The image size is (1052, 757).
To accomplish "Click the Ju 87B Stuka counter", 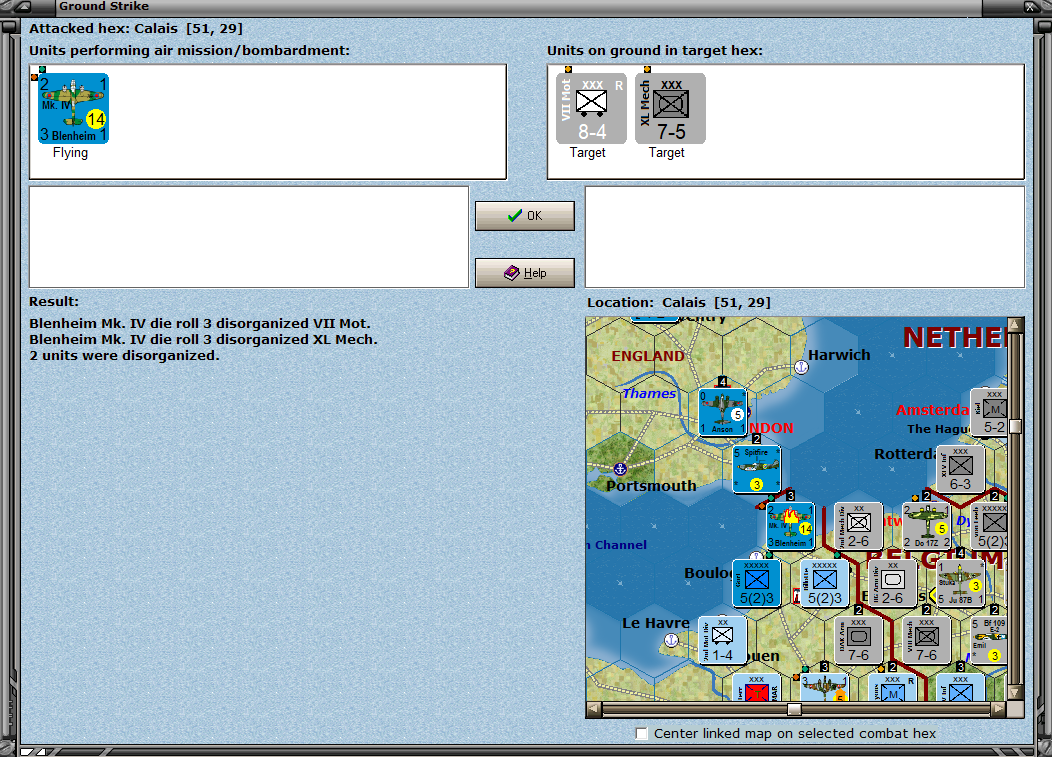I will 961,583.
